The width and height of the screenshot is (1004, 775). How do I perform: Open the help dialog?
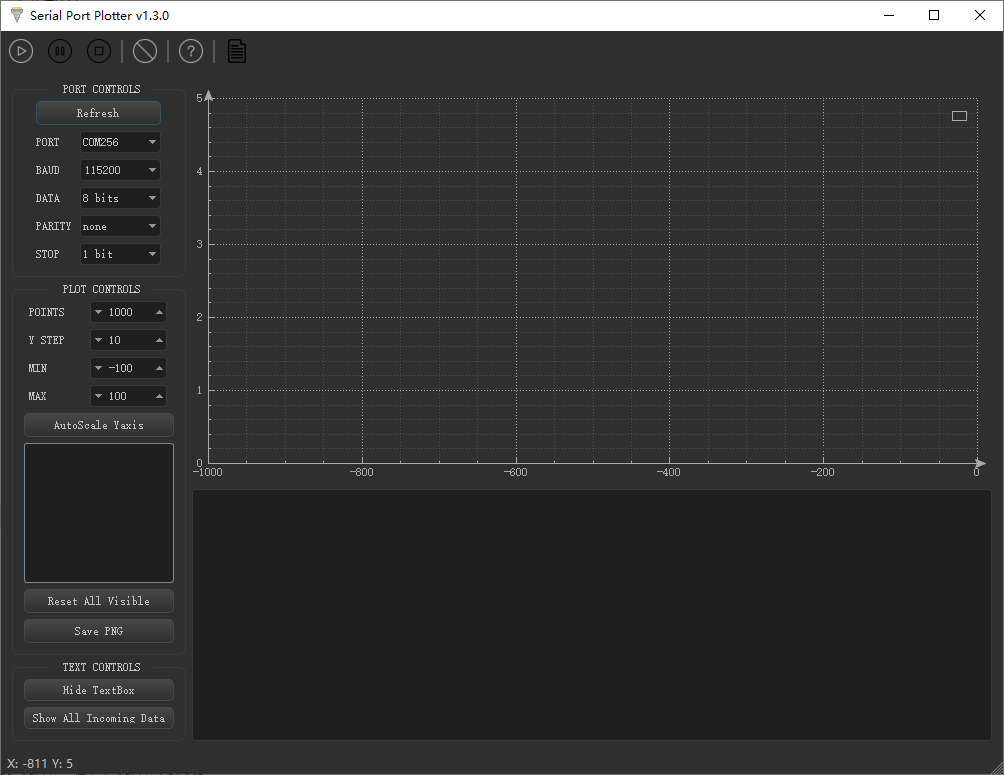pyautogui.click(x=190, y=50)
